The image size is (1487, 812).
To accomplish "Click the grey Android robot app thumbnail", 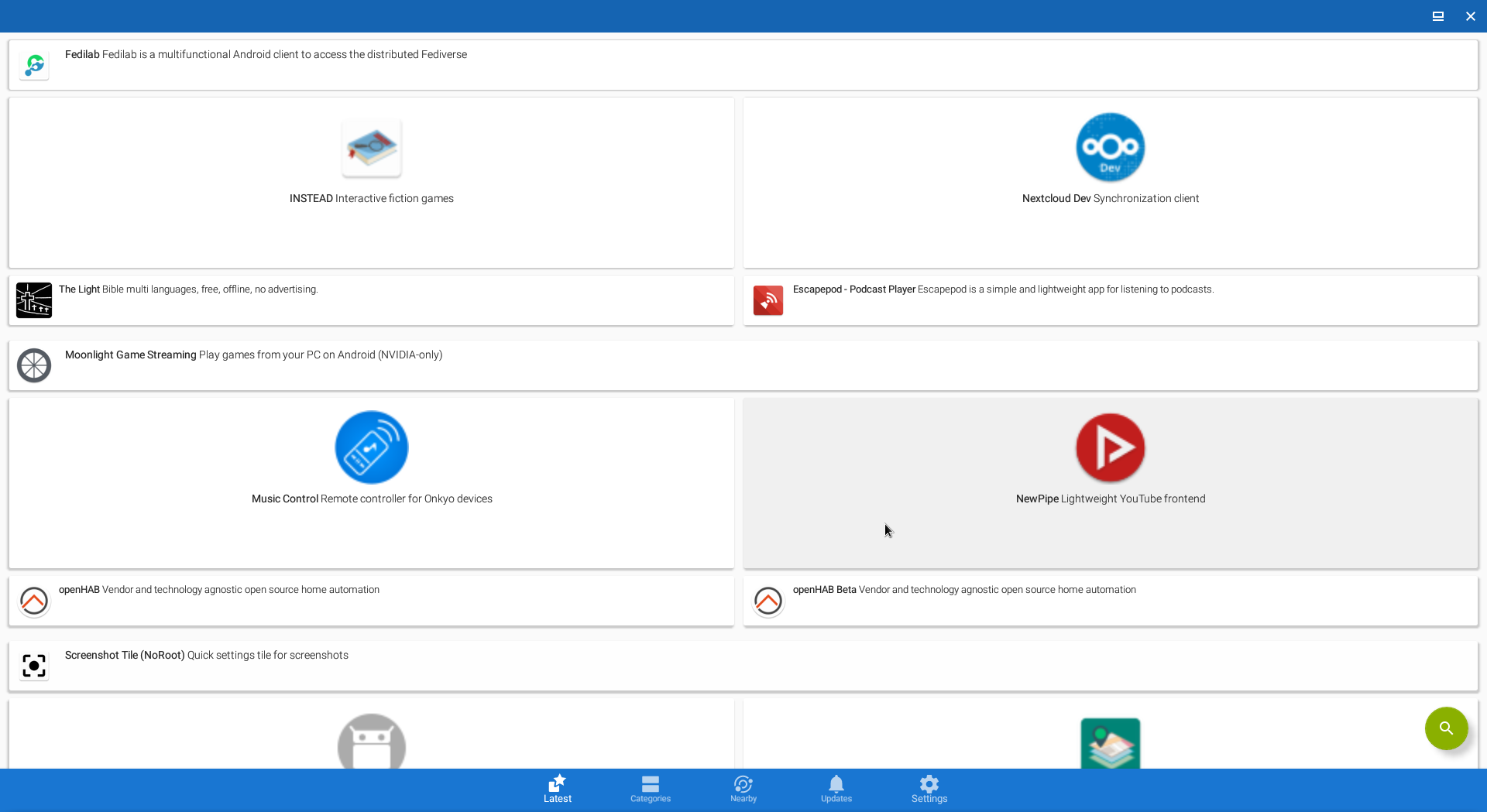I will click(x=372, y=743).
